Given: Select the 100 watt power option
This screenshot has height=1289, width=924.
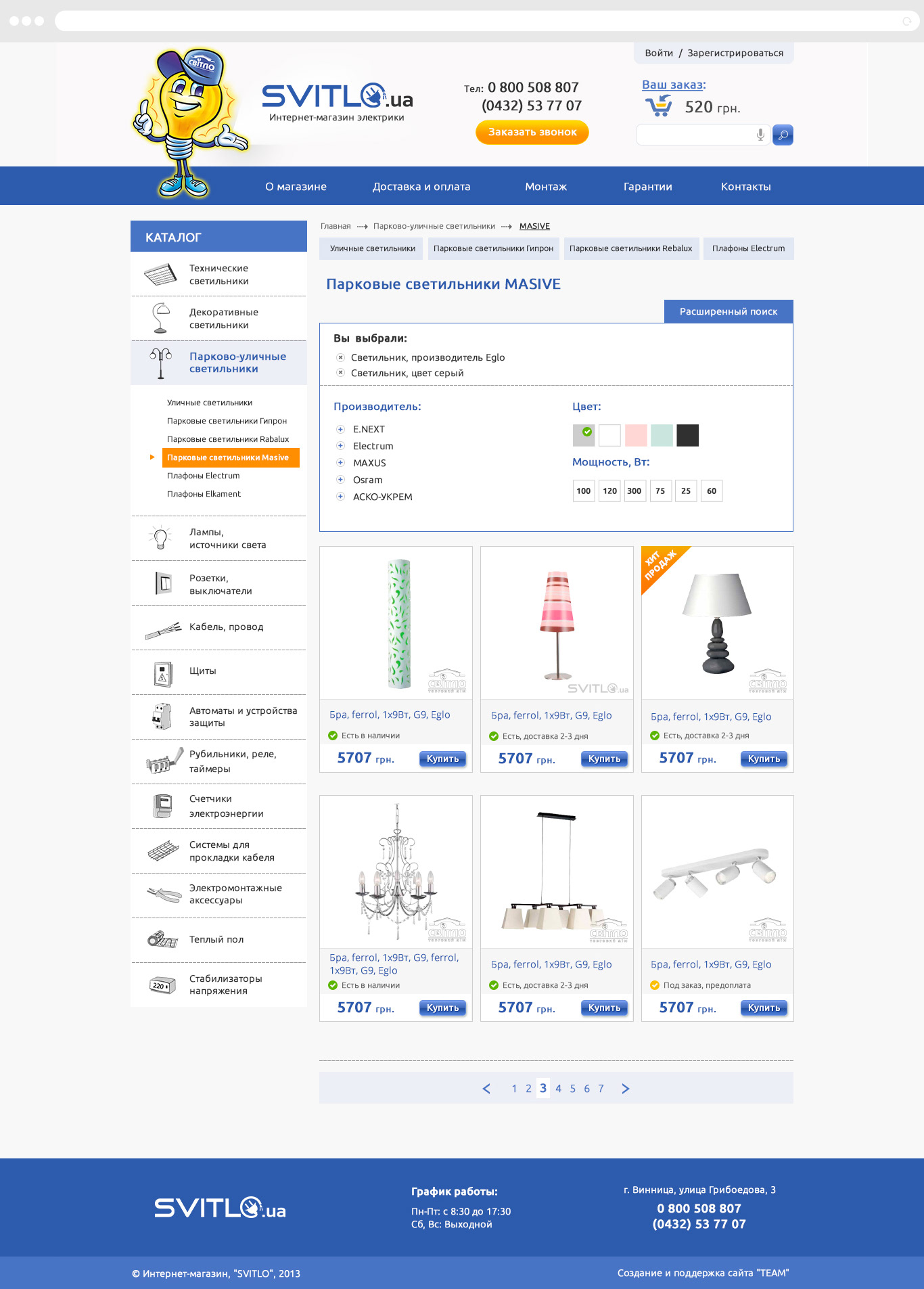Looking at the screenshot, I should [x=584, y=491].
